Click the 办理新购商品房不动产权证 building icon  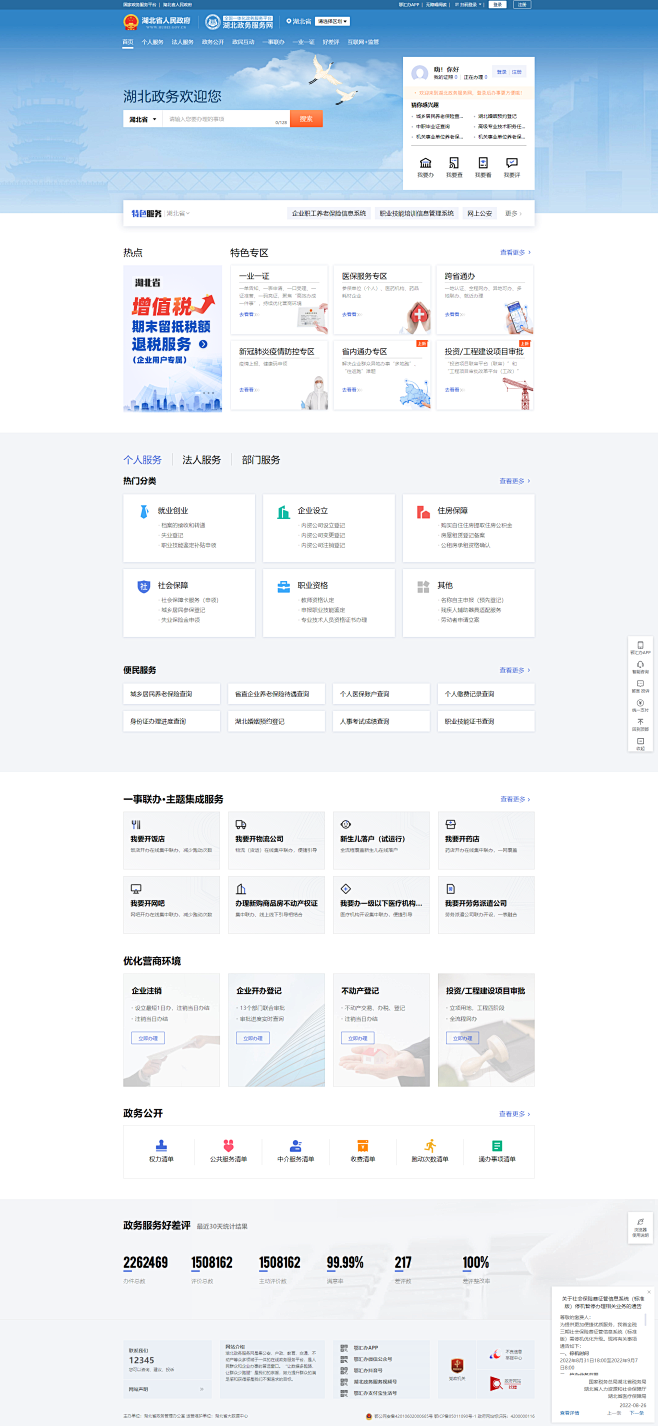tap(240, 888)
